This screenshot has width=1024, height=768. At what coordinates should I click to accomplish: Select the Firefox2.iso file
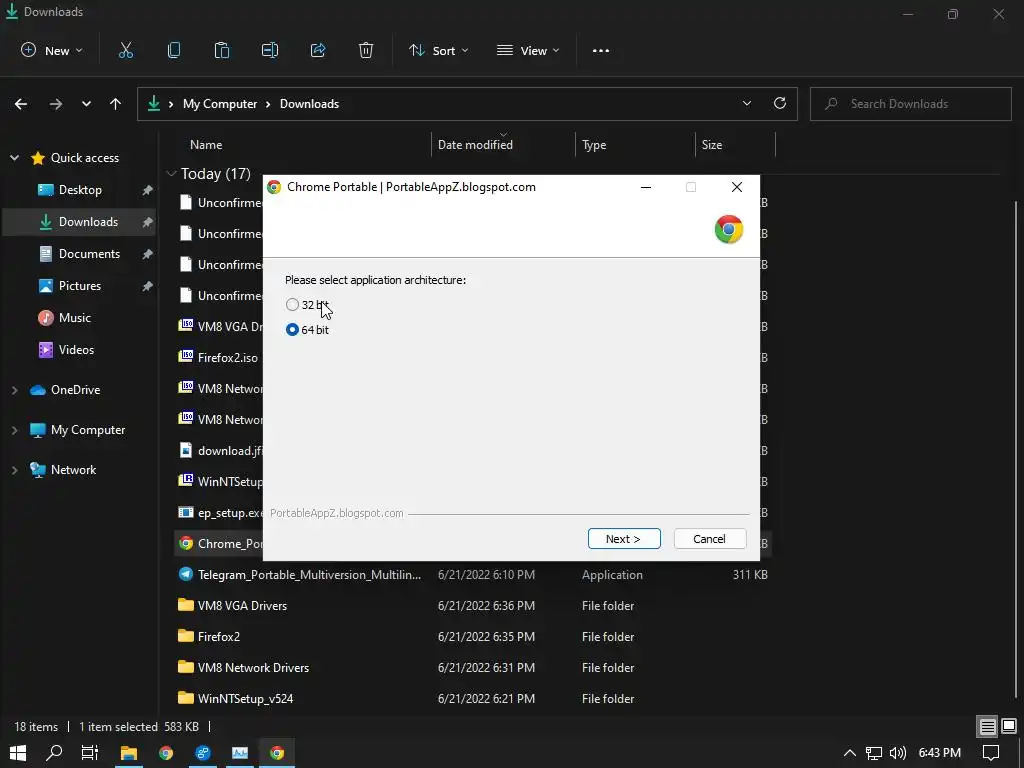pyautogui.click(x=228, y=358)
